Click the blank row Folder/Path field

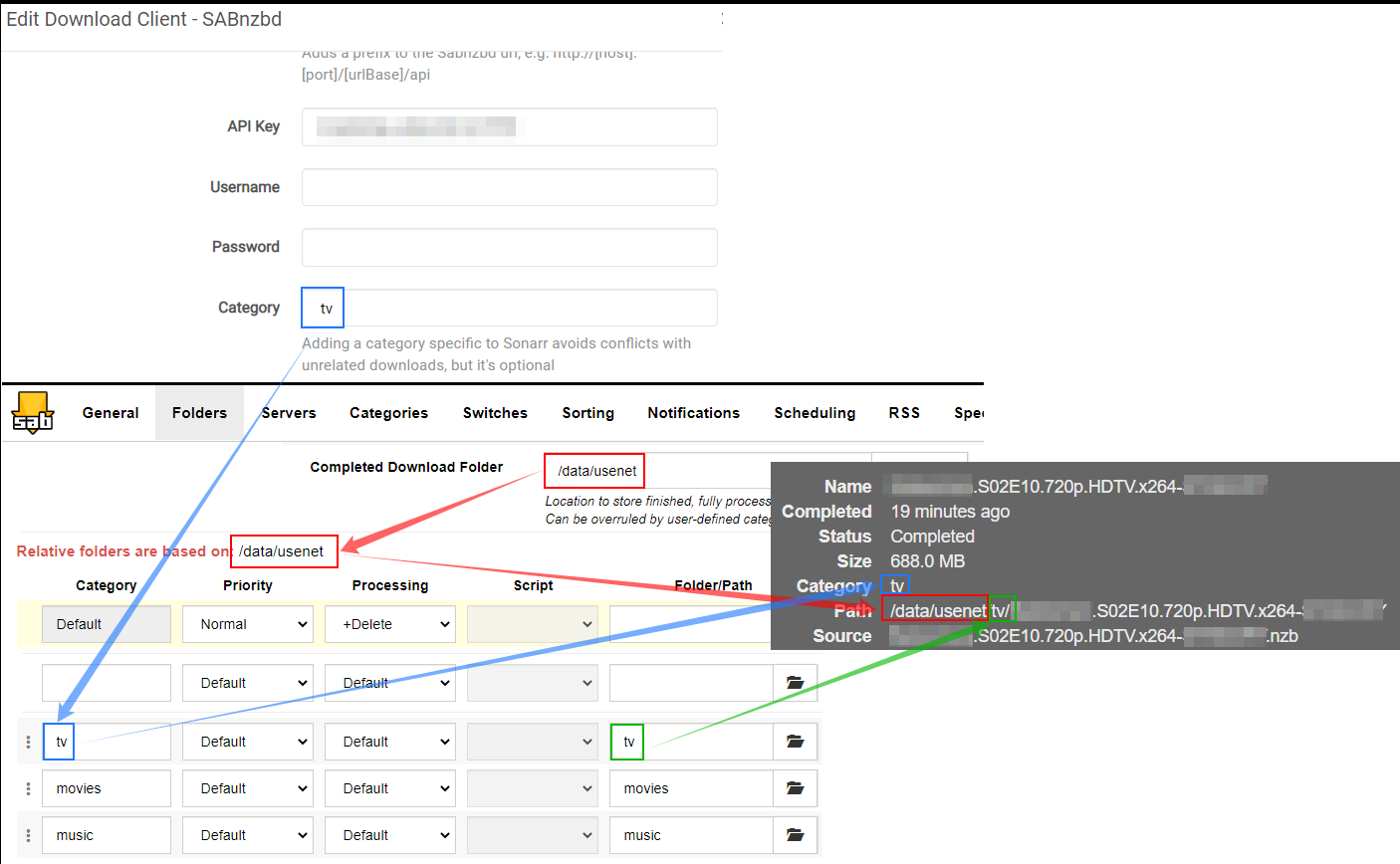[691, 683]
